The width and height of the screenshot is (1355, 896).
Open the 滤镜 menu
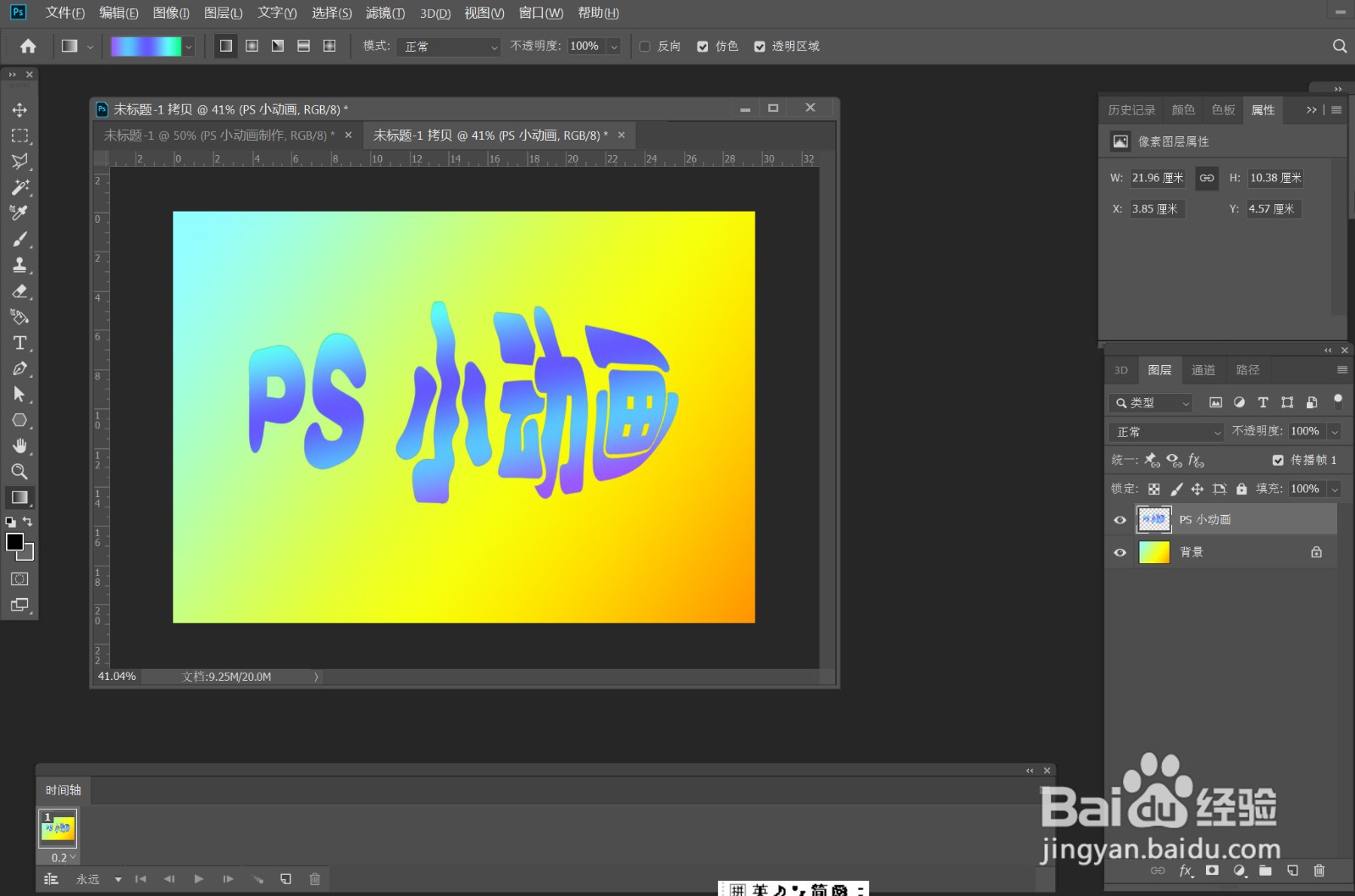point(386,13)
